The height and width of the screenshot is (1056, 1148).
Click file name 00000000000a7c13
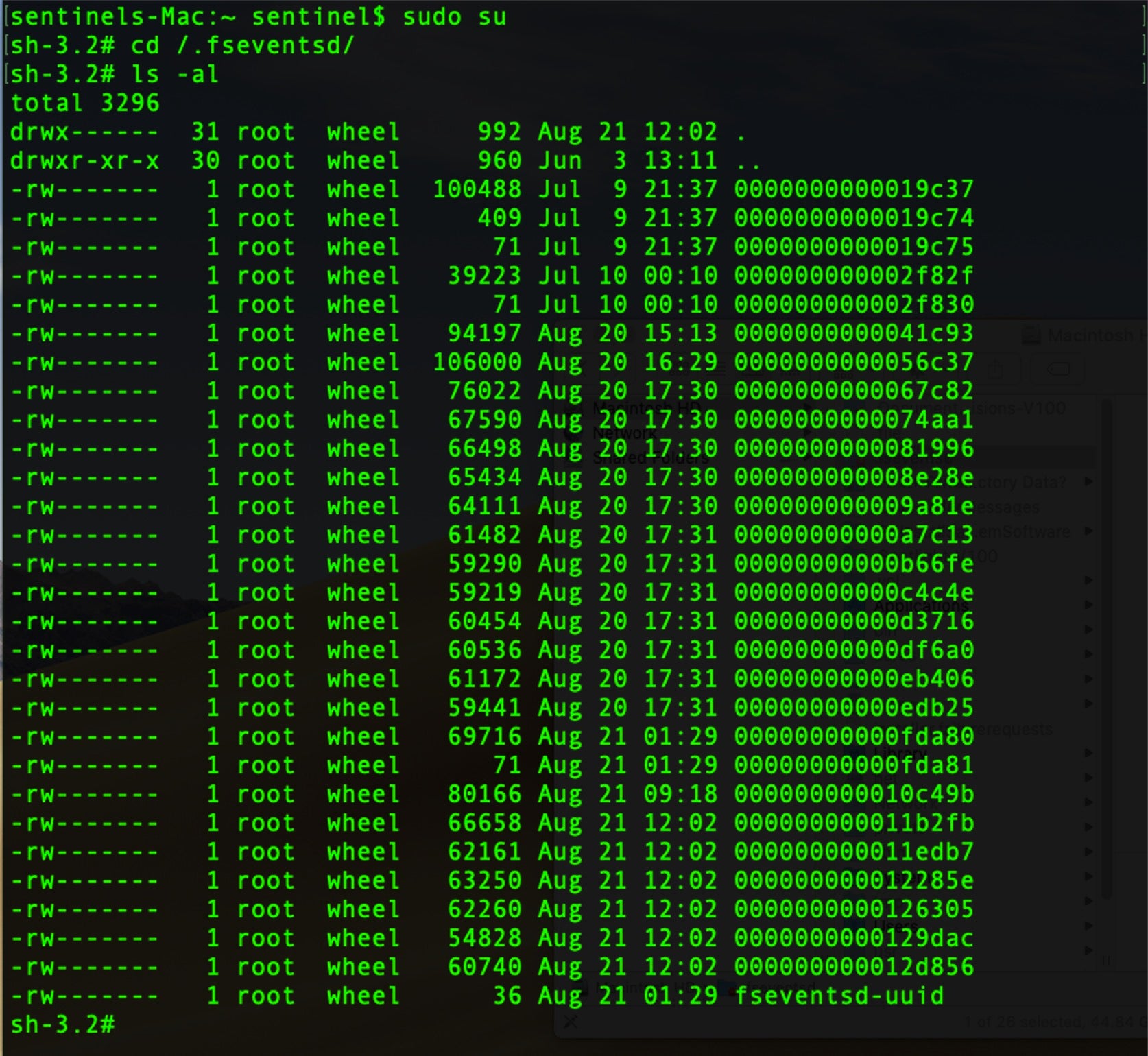click(x=854, y=535)
